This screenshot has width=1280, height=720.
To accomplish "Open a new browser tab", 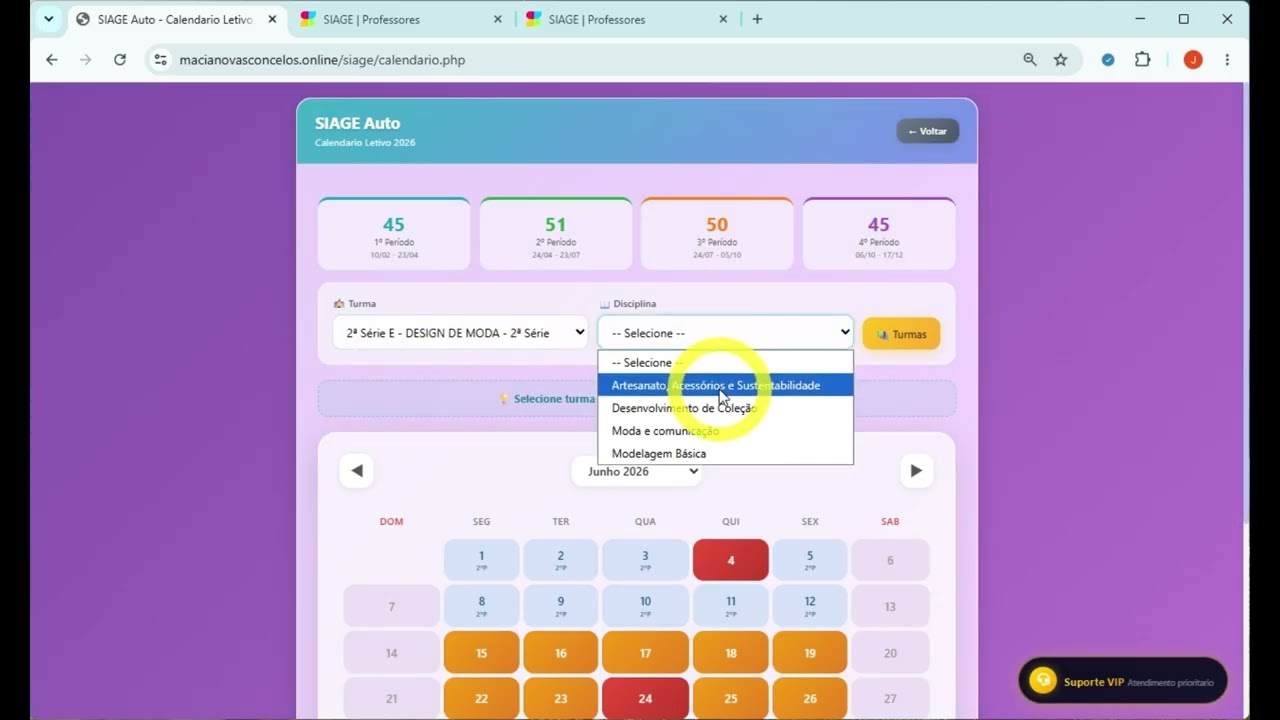I will [x=757, y=19].
